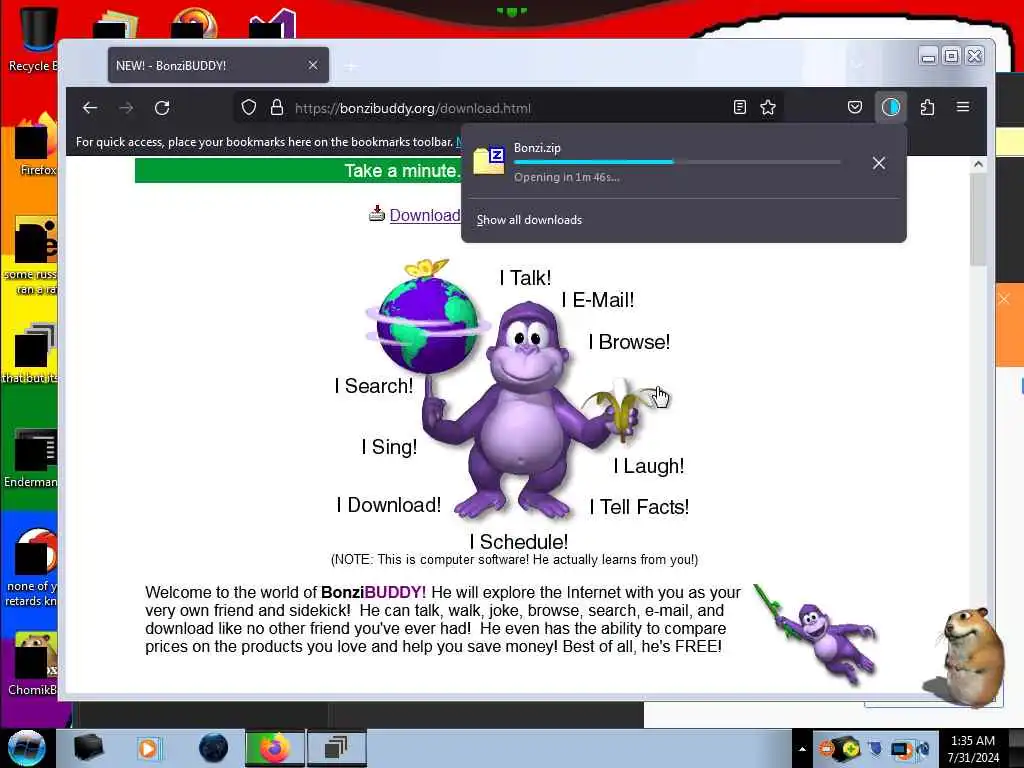Click the padlock site security icon
Viewport: 1024px width, 768px height.
coord(277,107)
